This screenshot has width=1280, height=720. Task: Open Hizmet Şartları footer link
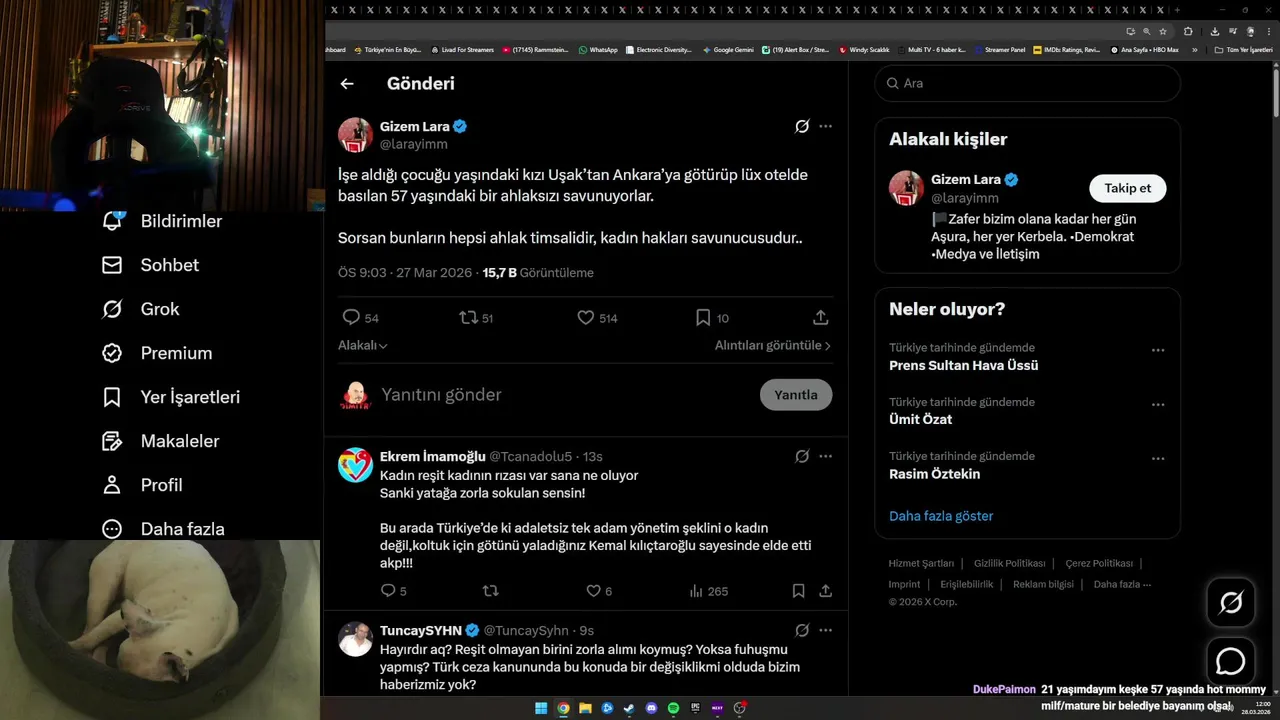click(921, 563)
